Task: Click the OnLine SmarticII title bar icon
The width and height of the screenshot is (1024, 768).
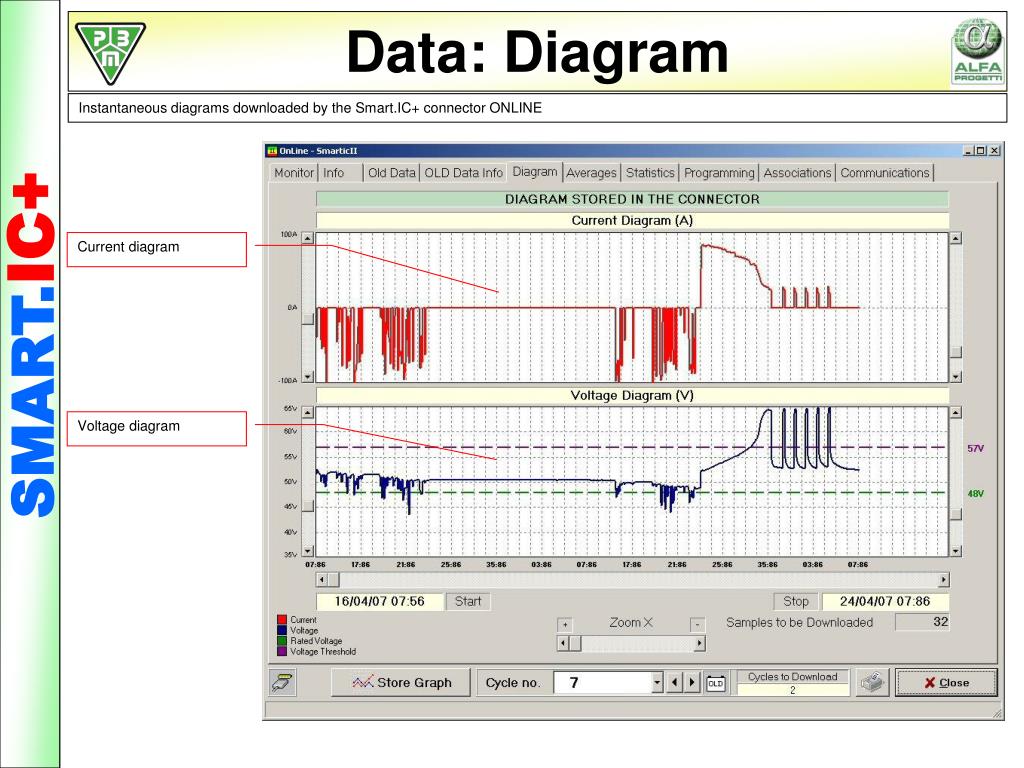Action: (x=272, y=151)
